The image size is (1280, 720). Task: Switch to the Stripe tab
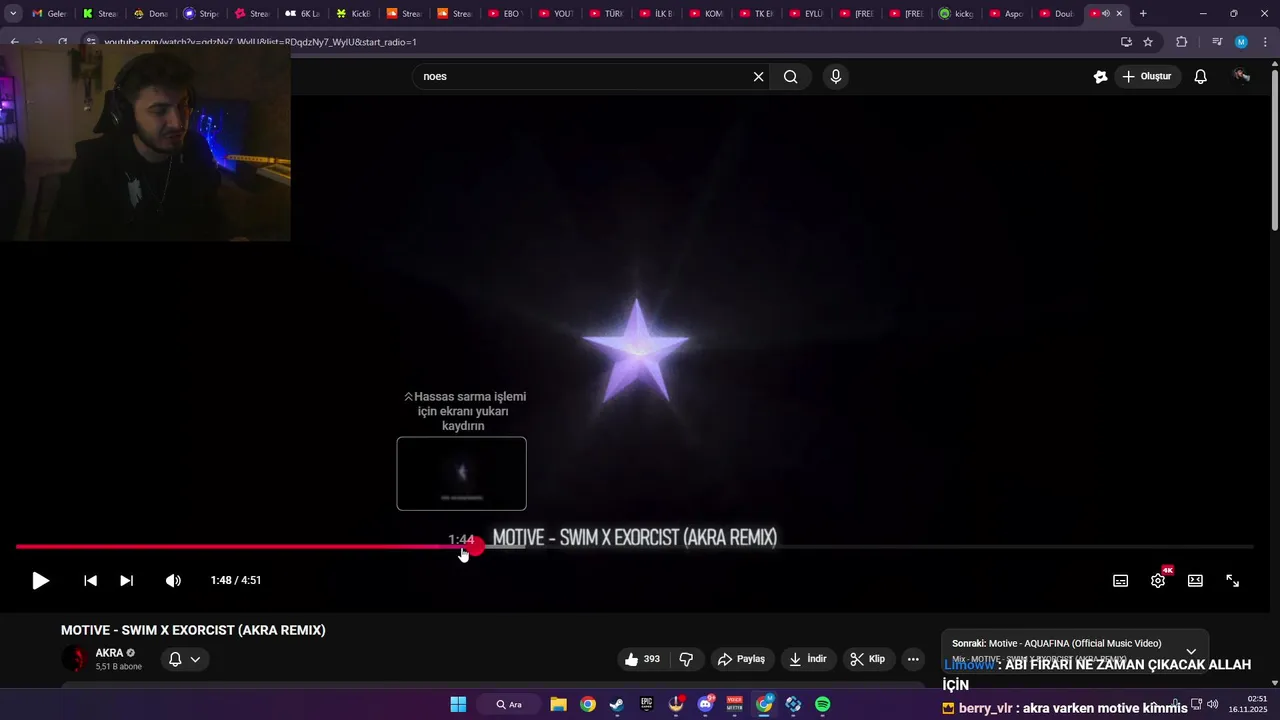tap(200, 14)
